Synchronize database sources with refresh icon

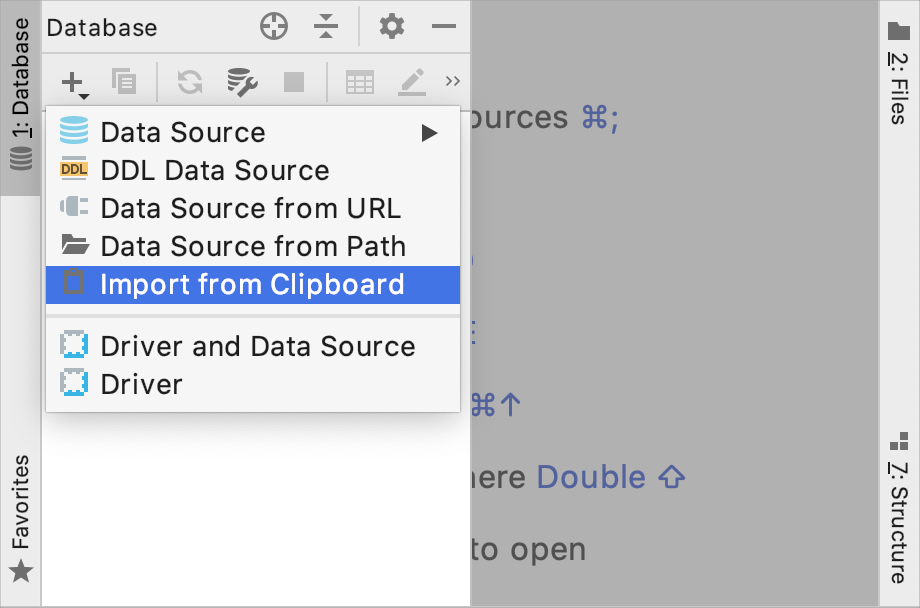tap(188, 82)
